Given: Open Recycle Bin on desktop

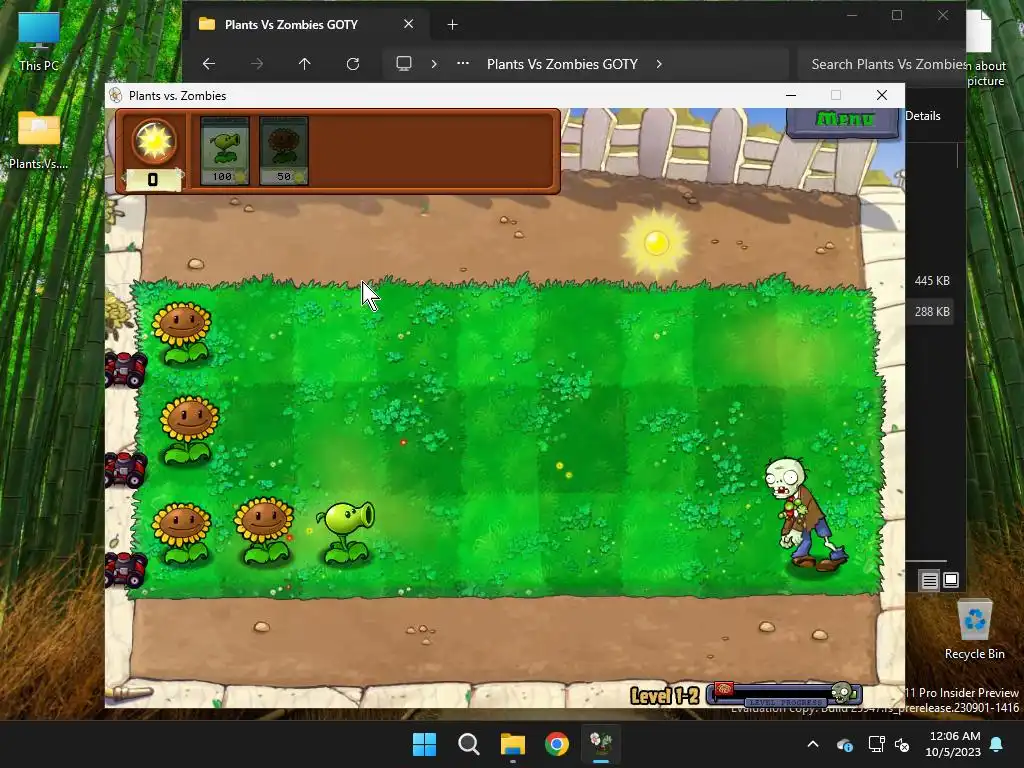Looking at the screenshot, I should (974, 630).
